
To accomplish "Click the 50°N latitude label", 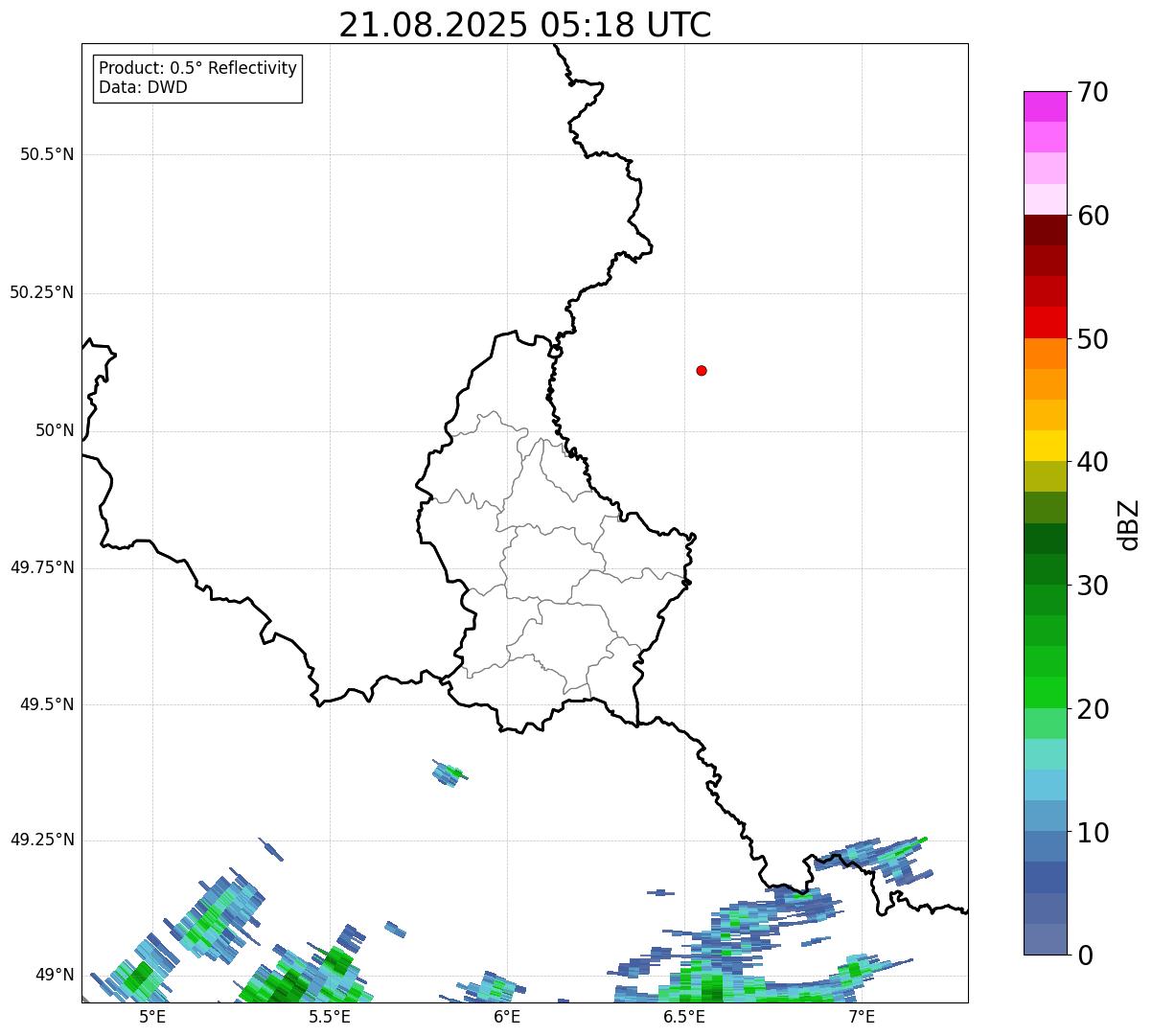I will tap(55, 430).
